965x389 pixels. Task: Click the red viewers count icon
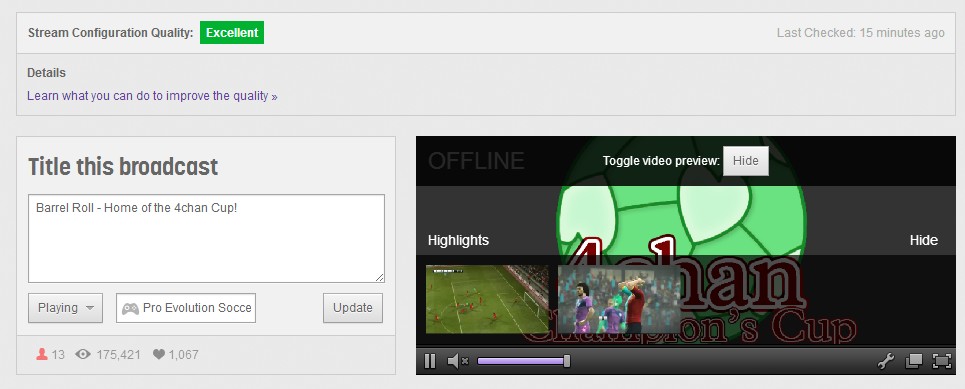pyautogui.click(x=42, y=355)
